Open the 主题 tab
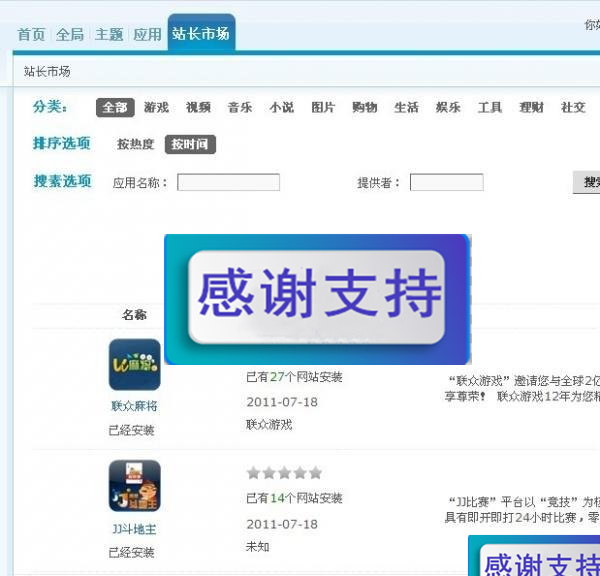Image resolution: width=600 pixels, height=576 pixels. pos(109,34)
